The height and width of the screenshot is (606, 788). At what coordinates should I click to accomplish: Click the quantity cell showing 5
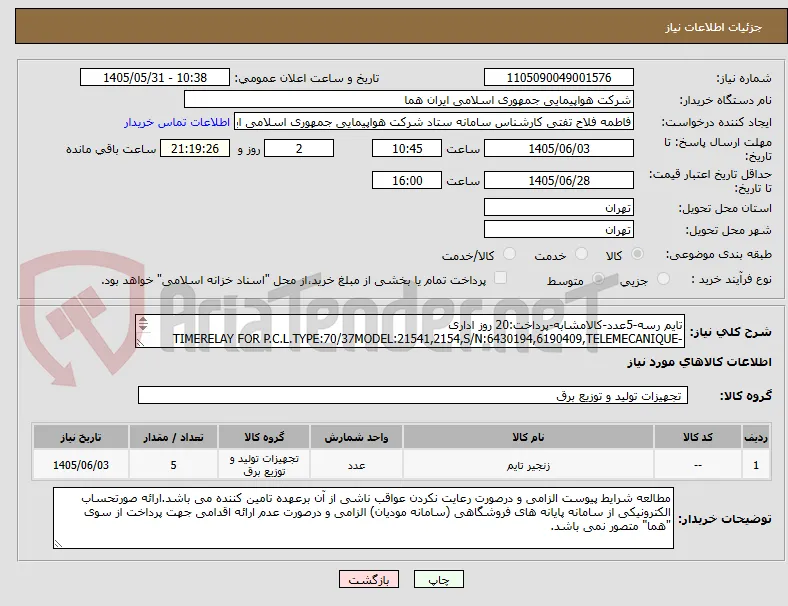click(173, 465)
